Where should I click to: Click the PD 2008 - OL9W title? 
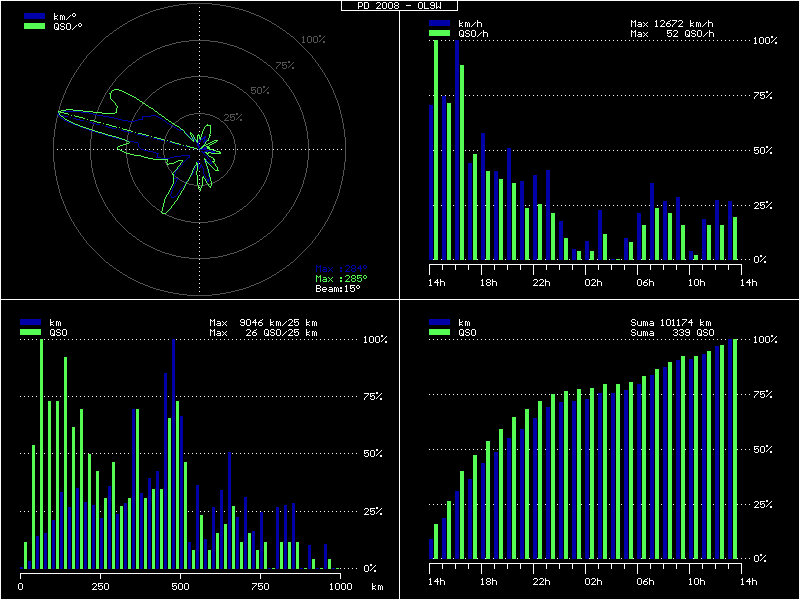400,5
